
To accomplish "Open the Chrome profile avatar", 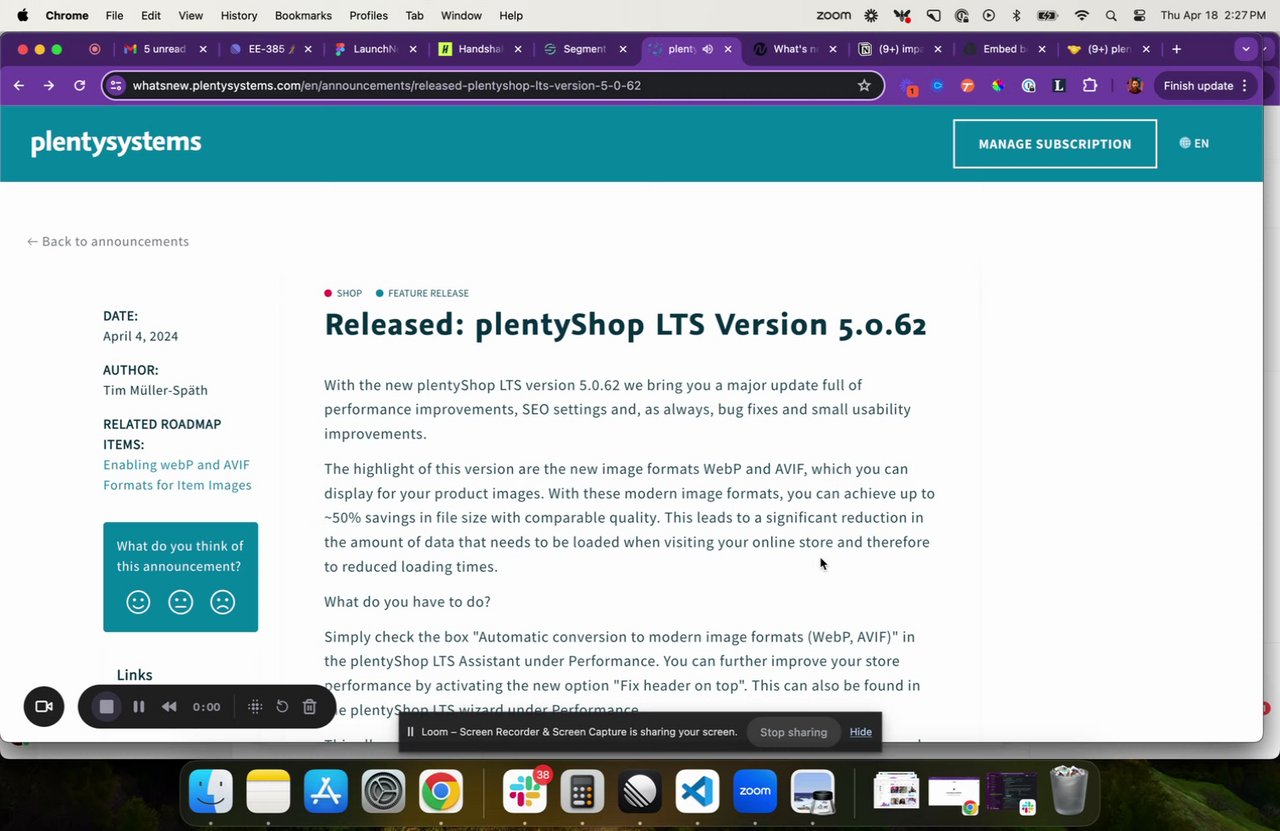I will (1134, 86).
